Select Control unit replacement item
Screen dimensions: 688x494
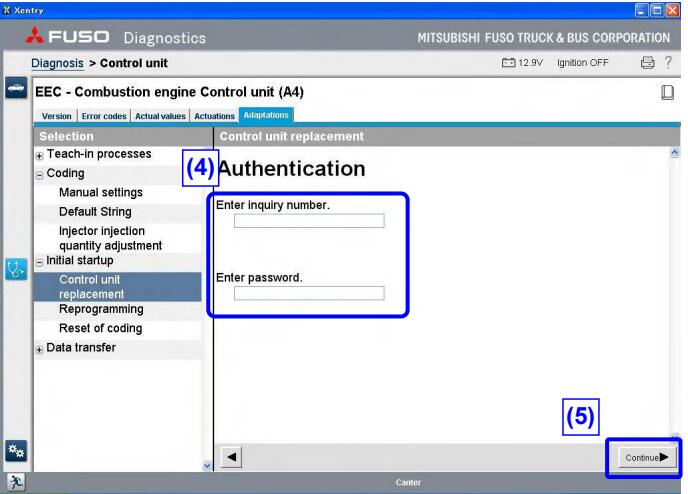point(118,286)
